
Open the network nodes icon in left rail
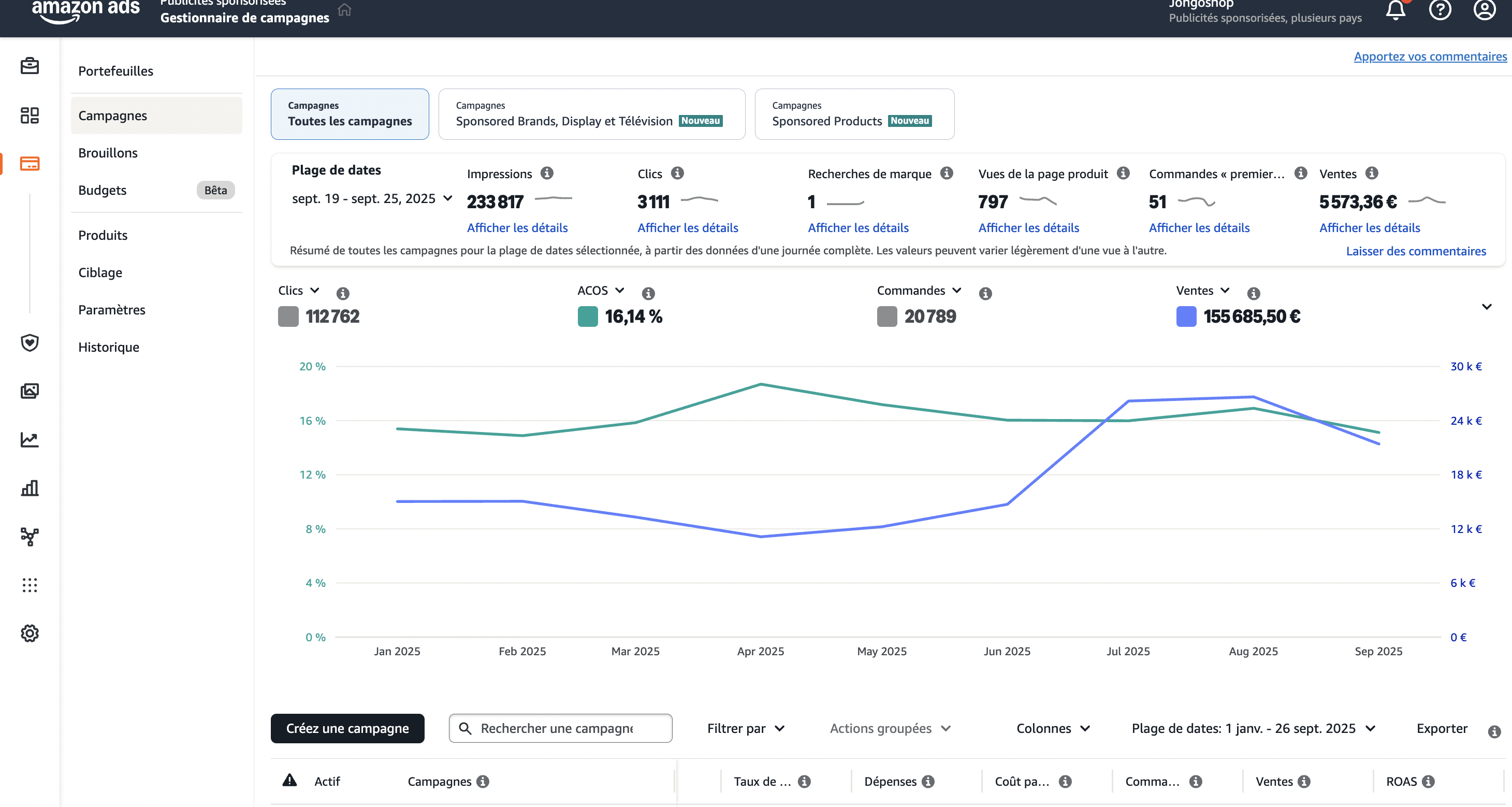coord(30,536)
